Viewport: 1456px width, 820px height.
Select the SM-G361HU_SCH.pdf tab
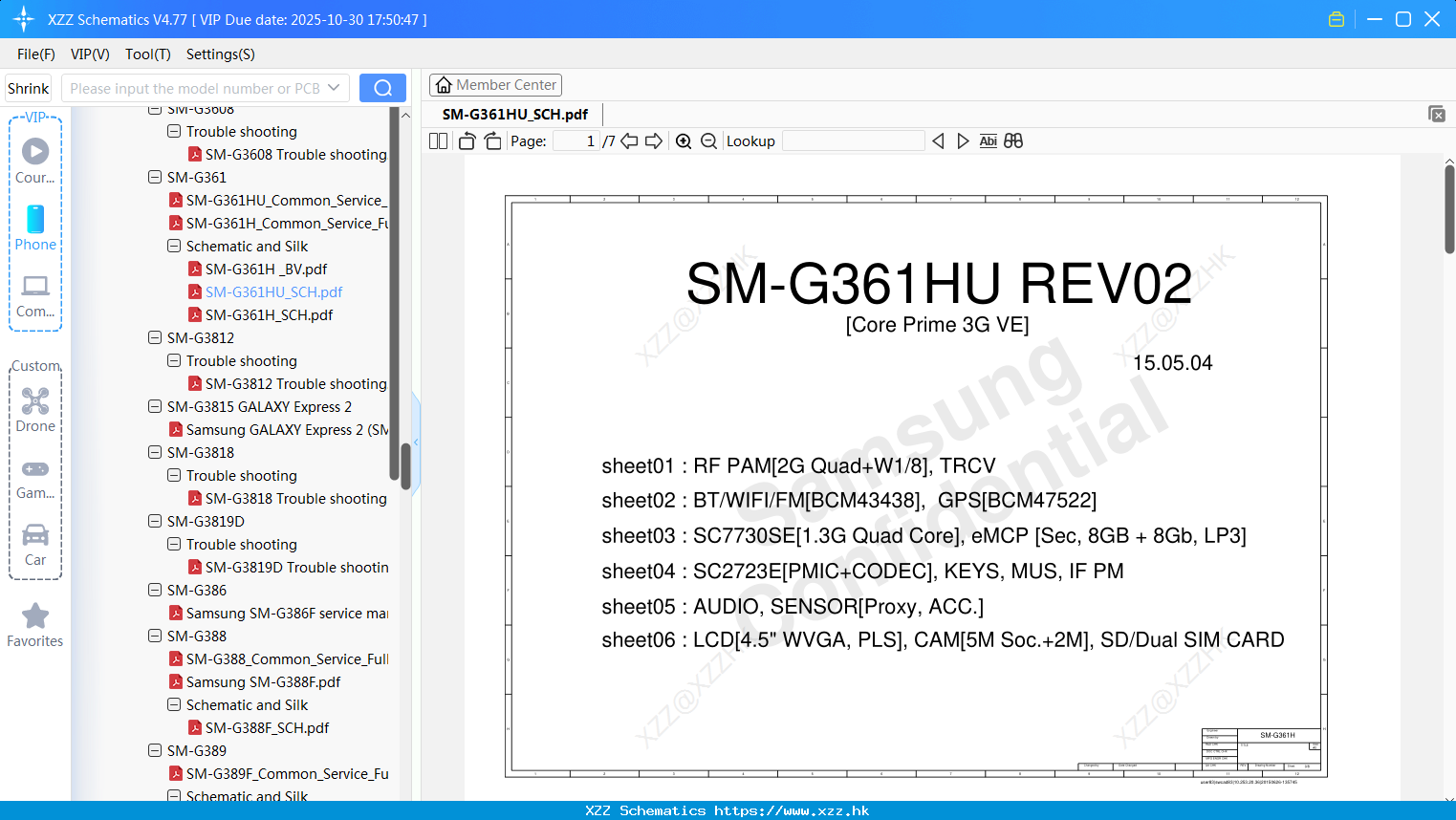pos(515,115)
